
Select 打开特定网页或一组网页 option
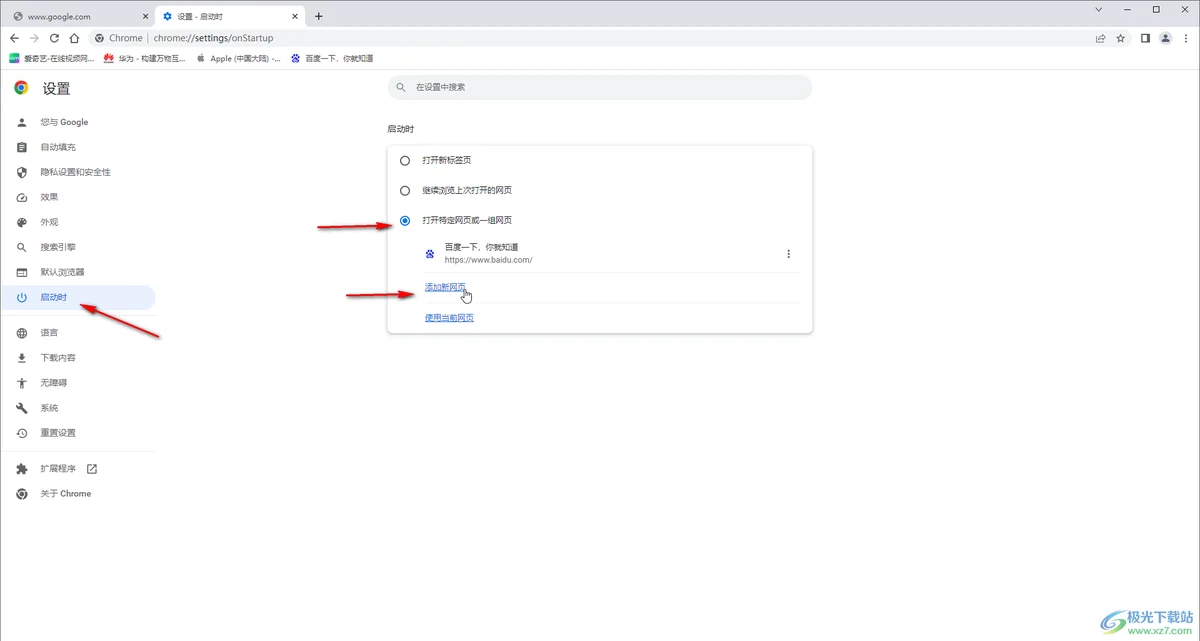[405, 220]
